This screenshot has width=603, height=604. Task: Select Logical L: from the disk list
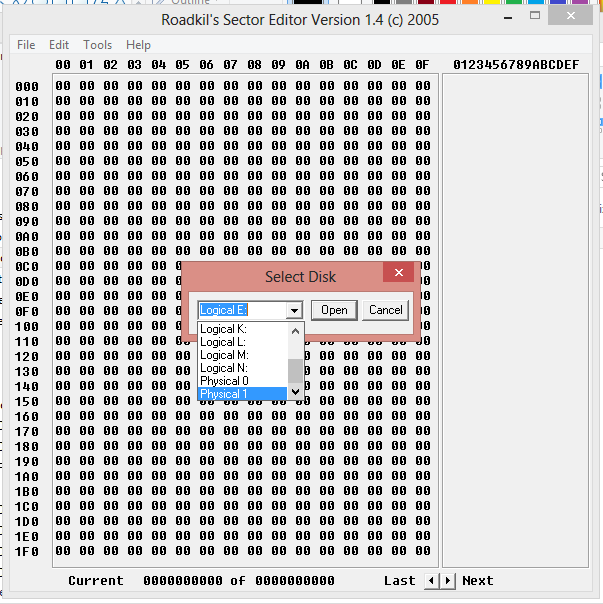pos(242,342)
